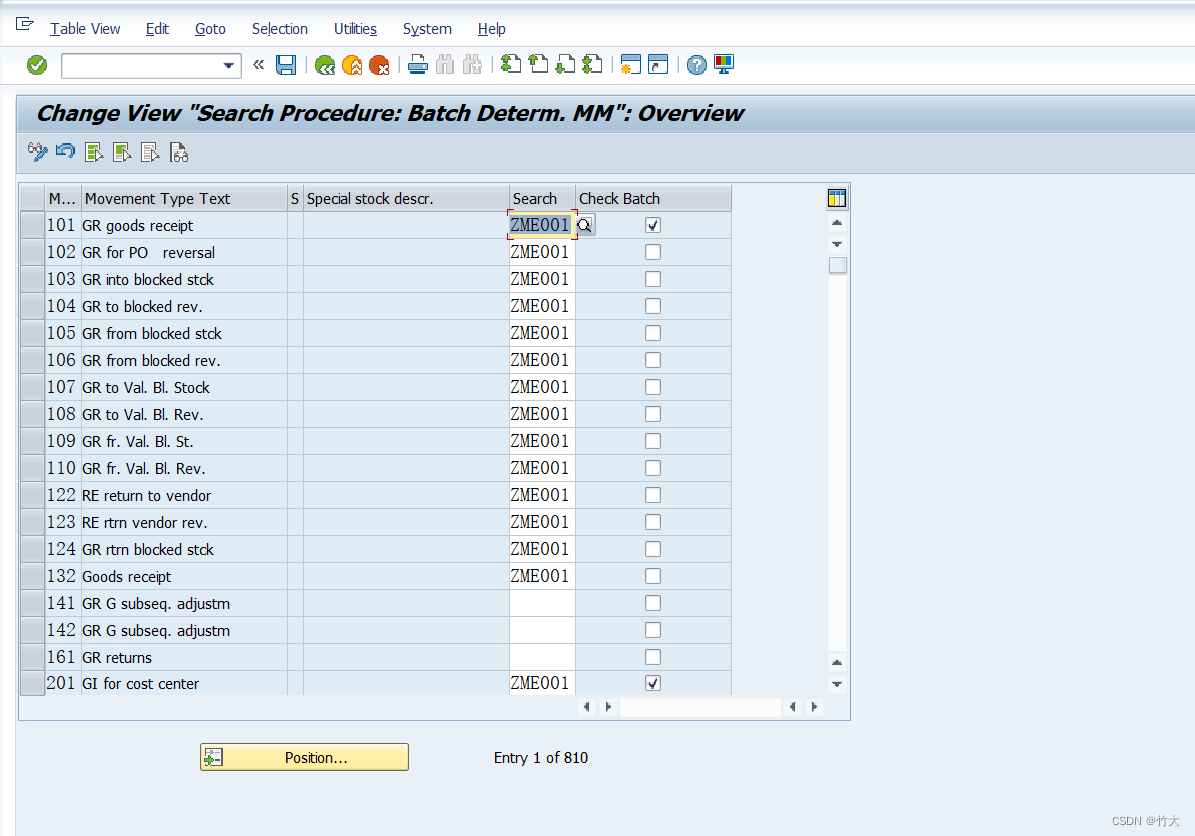The width and height of the screenshot is (1195, 836).
Task: Click the select-all corner cell of table
Action: coord(32,199)
